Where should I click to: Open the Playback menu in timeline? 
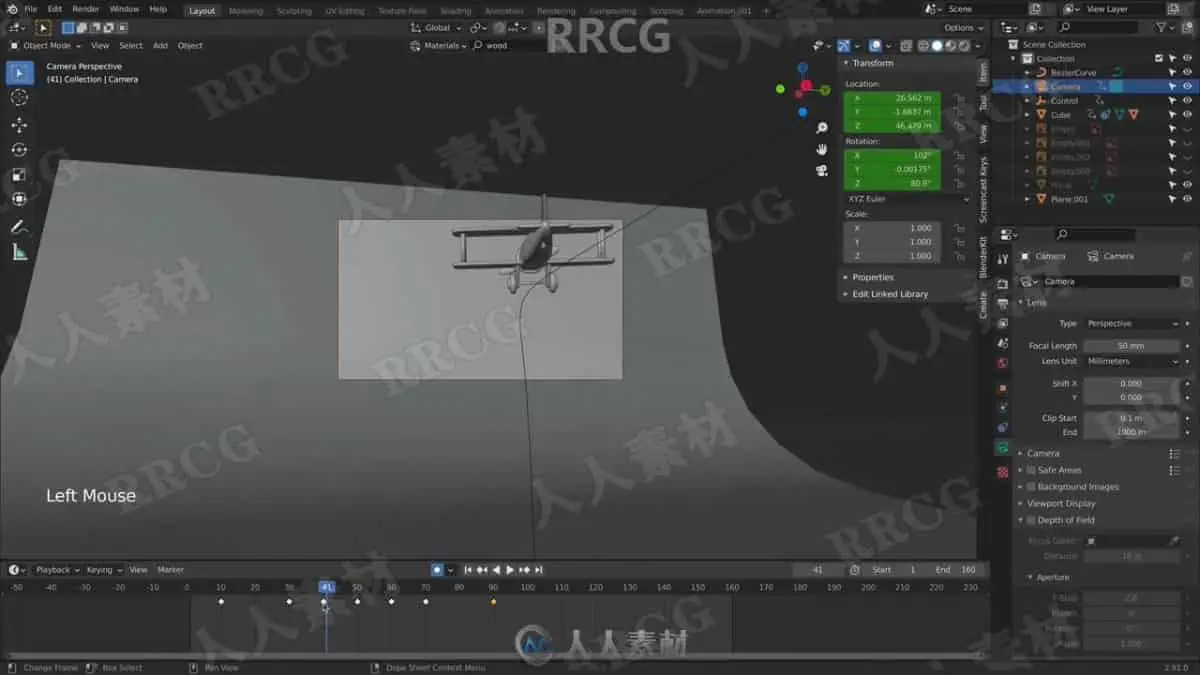57,570
